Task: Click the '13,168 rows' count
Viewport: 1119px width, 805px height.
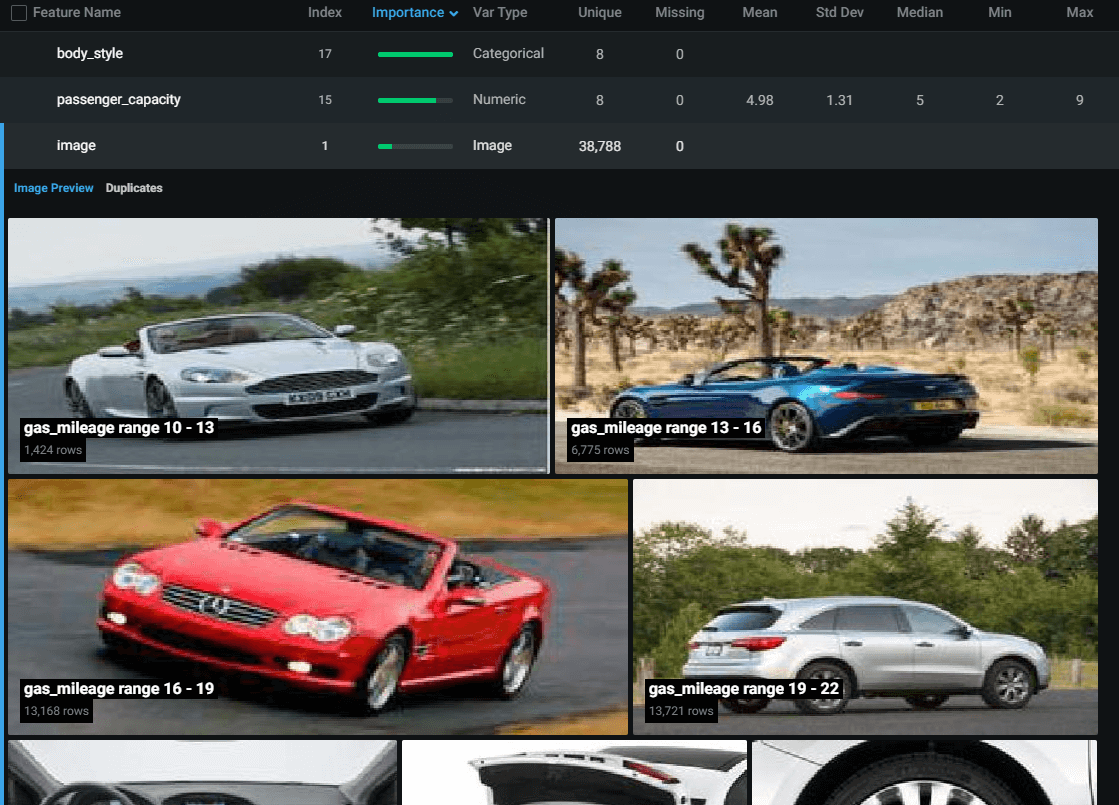Action: tap(56, 712)
